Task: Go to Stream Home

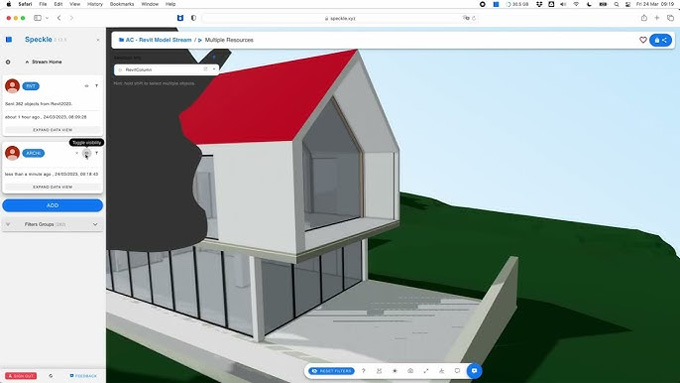Action: pos(46,62)
